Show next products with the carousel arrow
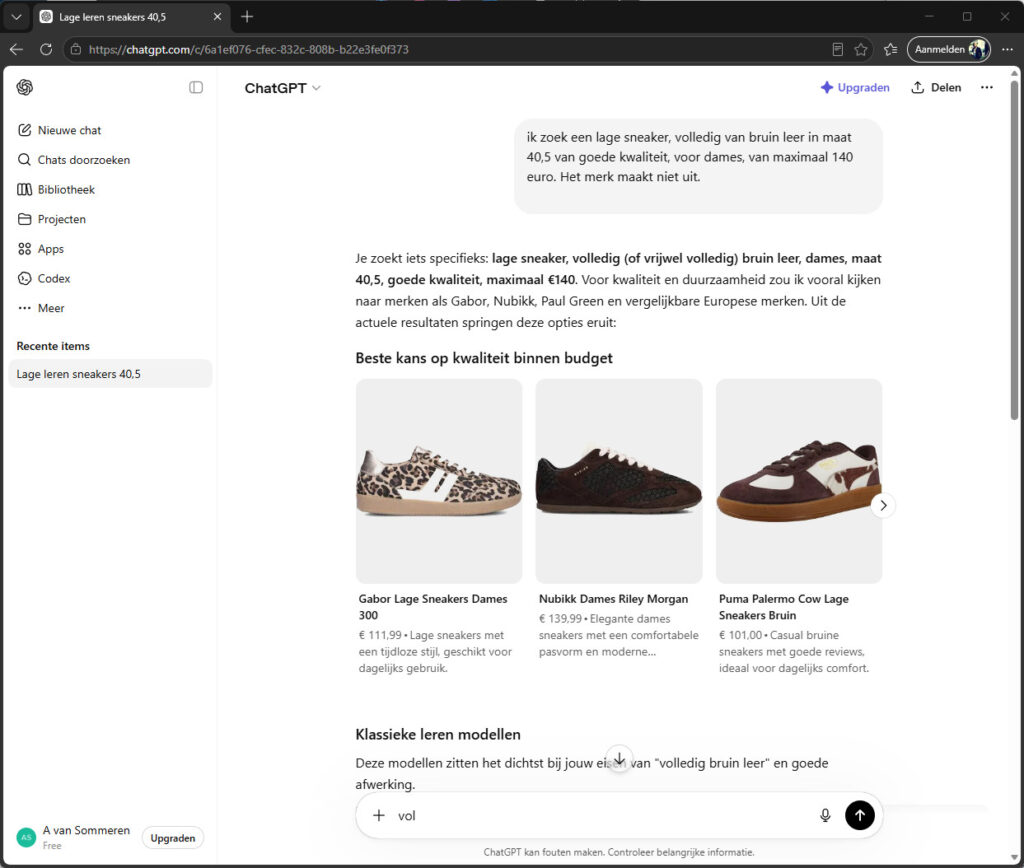This screenshot has width=1024, height=868. 883,506
